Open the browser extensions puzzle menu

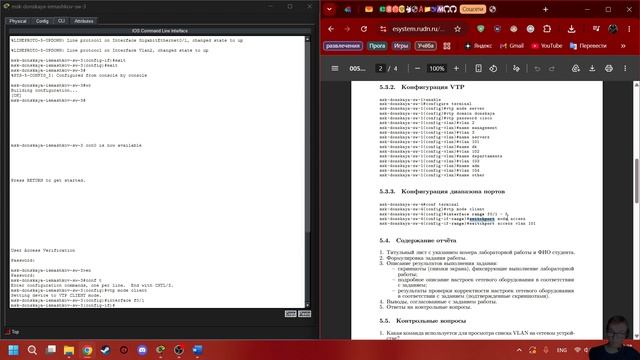click(x=547, y=29)
